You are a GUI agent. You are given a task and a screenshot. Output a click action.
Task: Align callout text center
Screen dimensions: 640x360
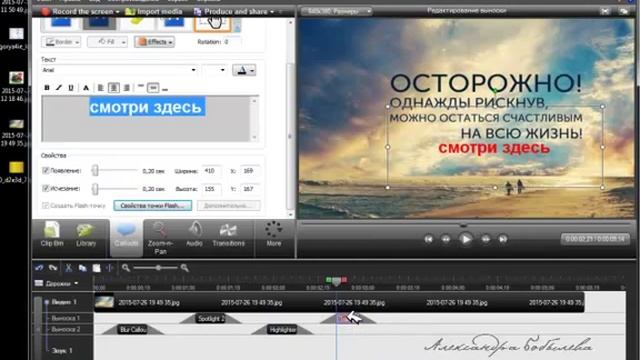(x=113, y=88)
